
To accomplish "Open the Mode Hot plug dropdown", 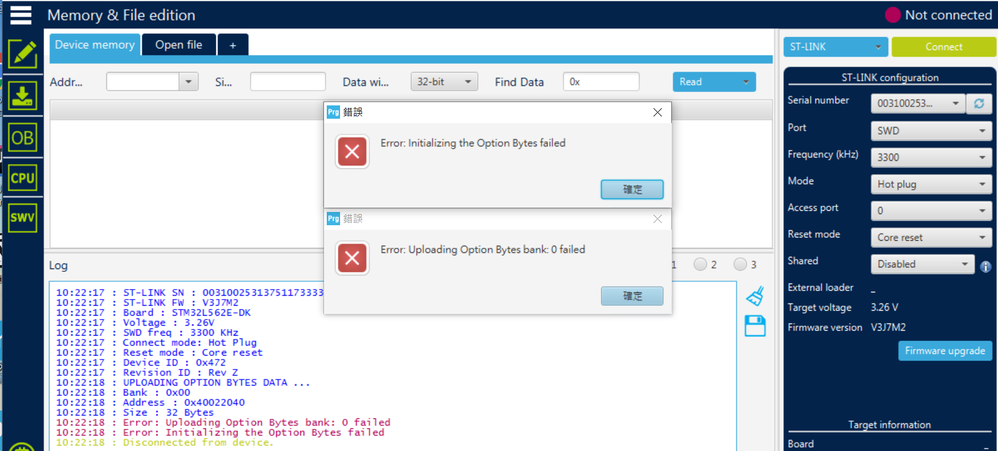I will pos(931,184).
